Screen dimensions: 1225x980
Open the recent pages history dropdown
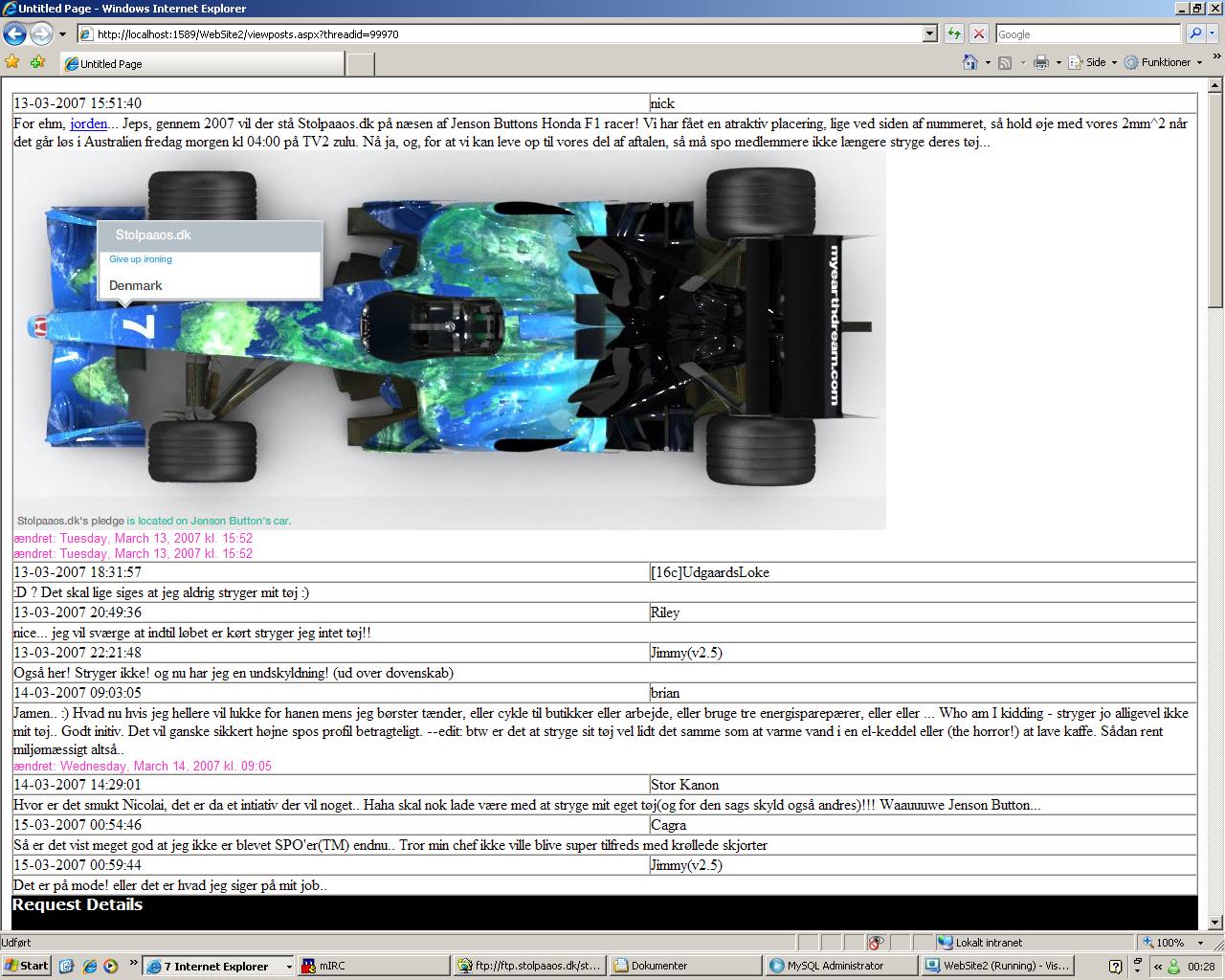(x=62, y=34)
